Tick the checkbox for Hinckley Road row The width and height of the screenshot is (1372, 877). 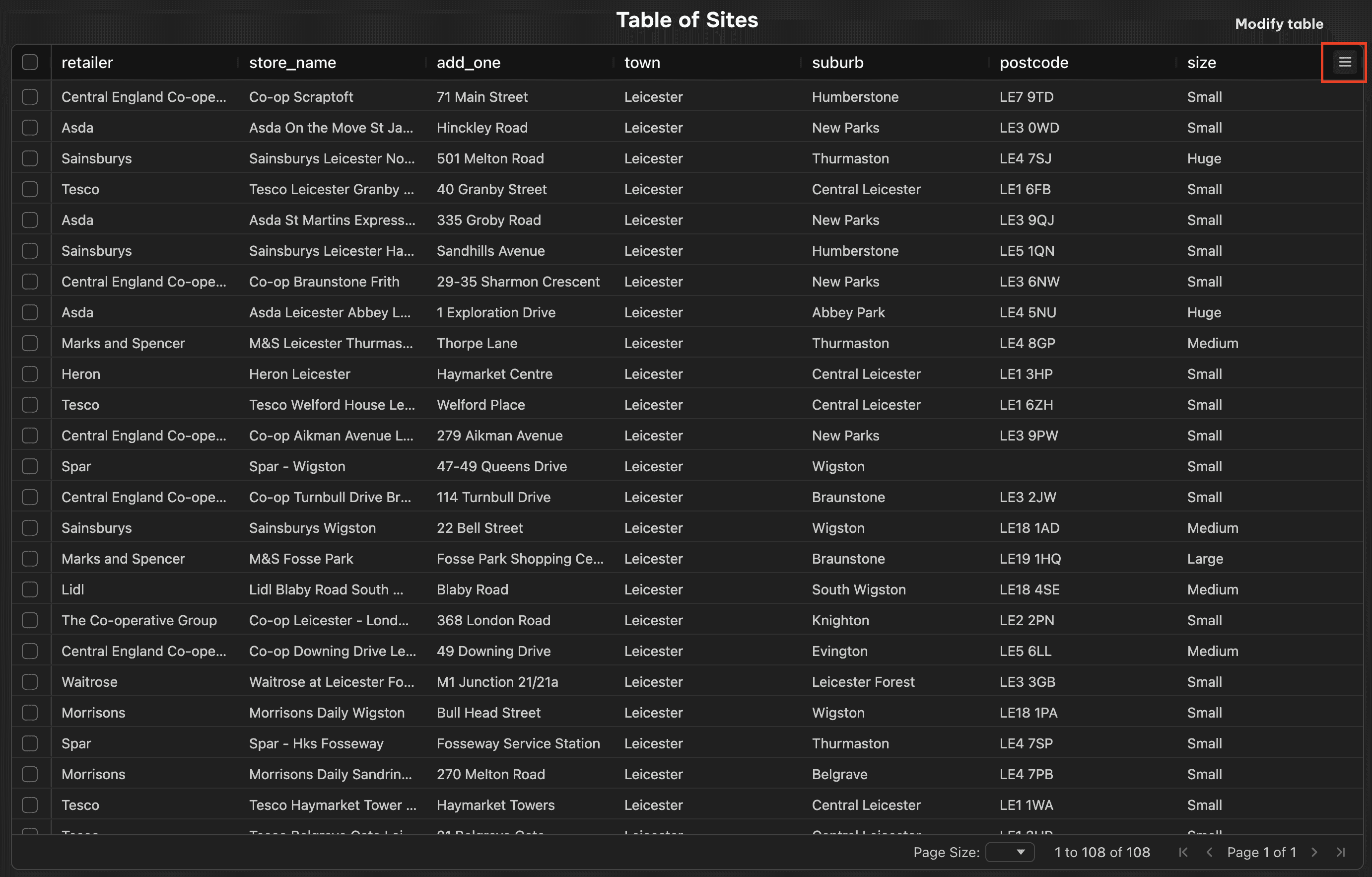click(x=30, y=128)
